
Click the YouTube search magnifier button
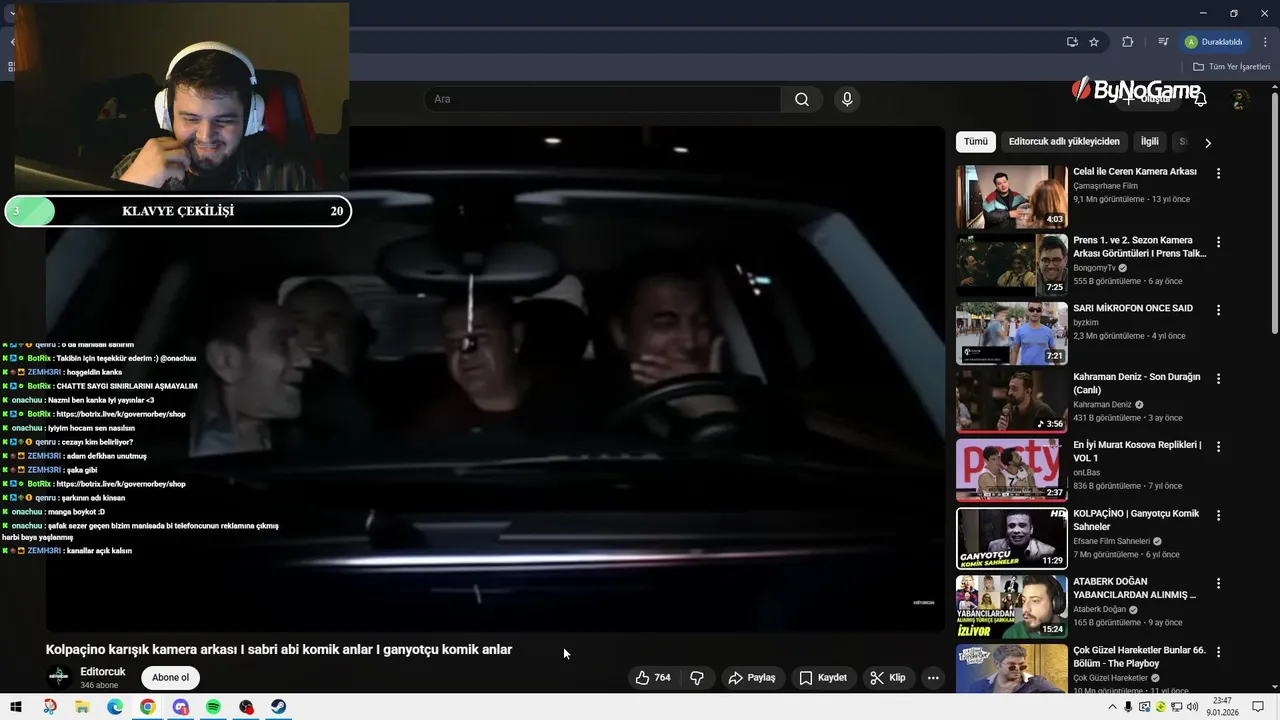pyautogui.click(x=802, y=99)
